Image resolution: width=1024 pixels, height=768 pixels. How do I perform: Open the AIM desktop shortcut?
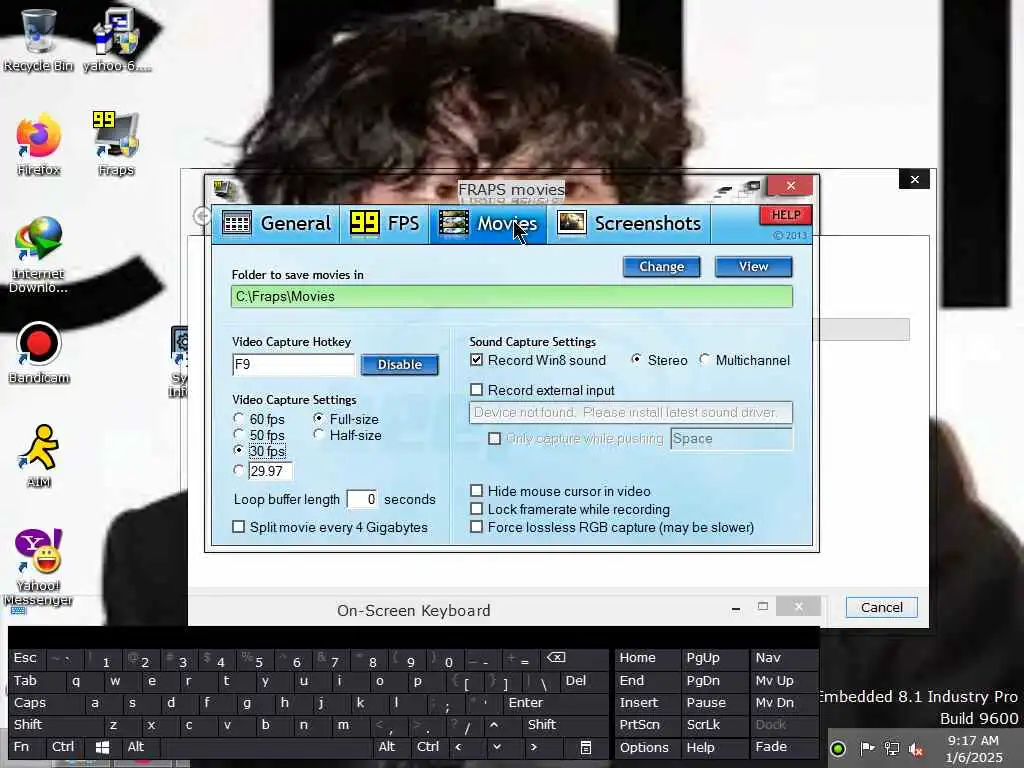pyautogui.click(x=39, y=457)
